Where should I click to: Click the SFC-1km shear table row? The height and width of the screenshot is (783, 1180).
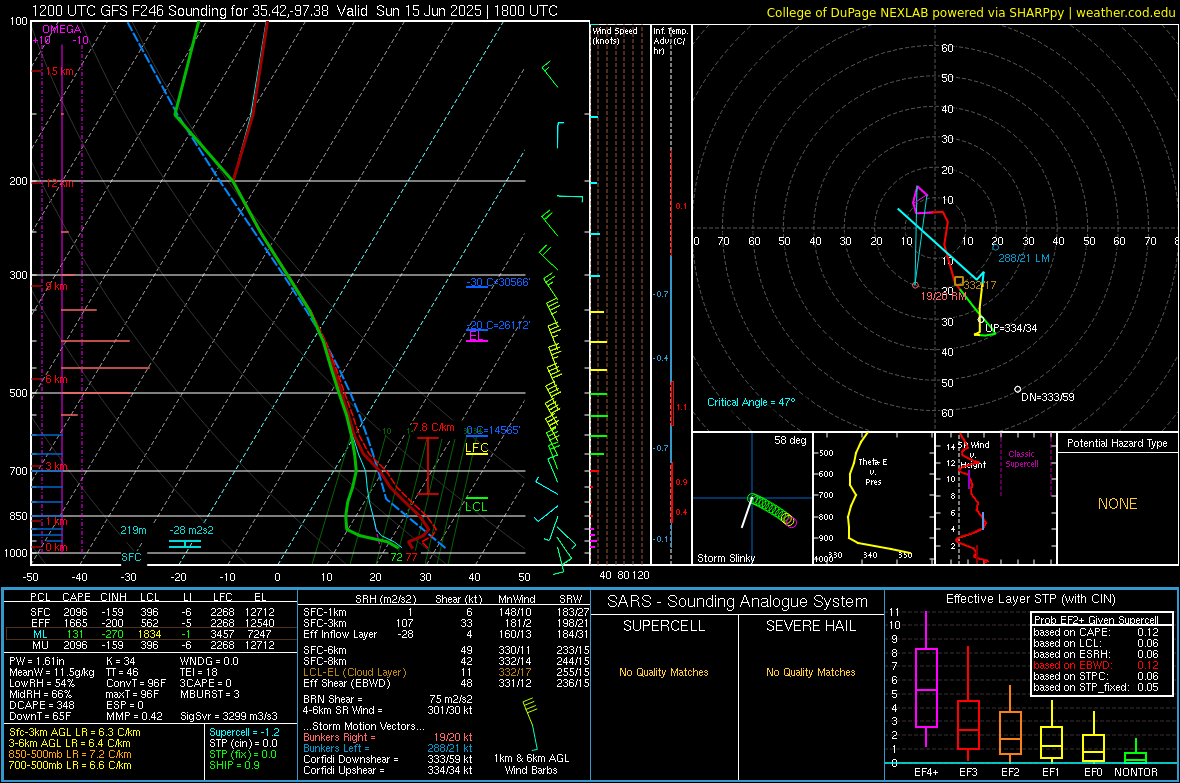point(446,612)
